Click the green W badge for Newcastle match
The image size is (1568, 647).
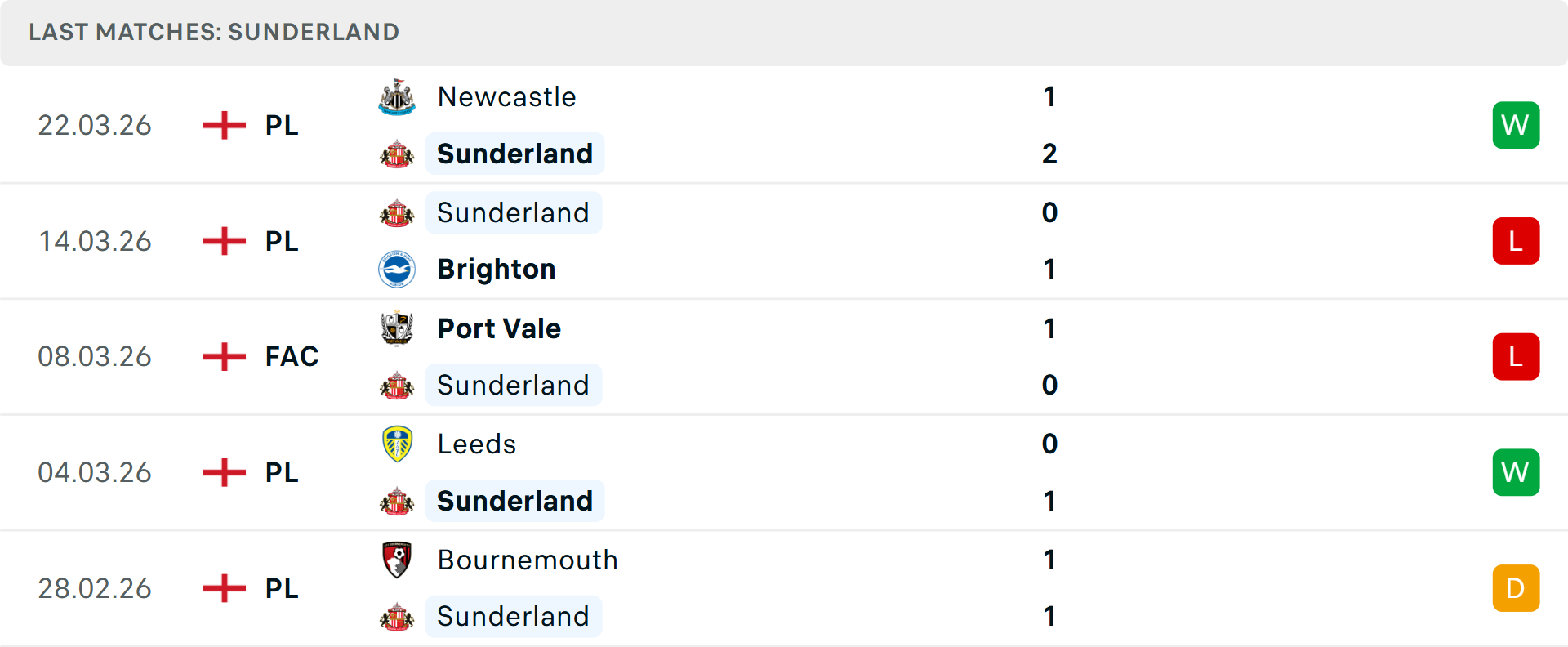tap(1516, 125)
